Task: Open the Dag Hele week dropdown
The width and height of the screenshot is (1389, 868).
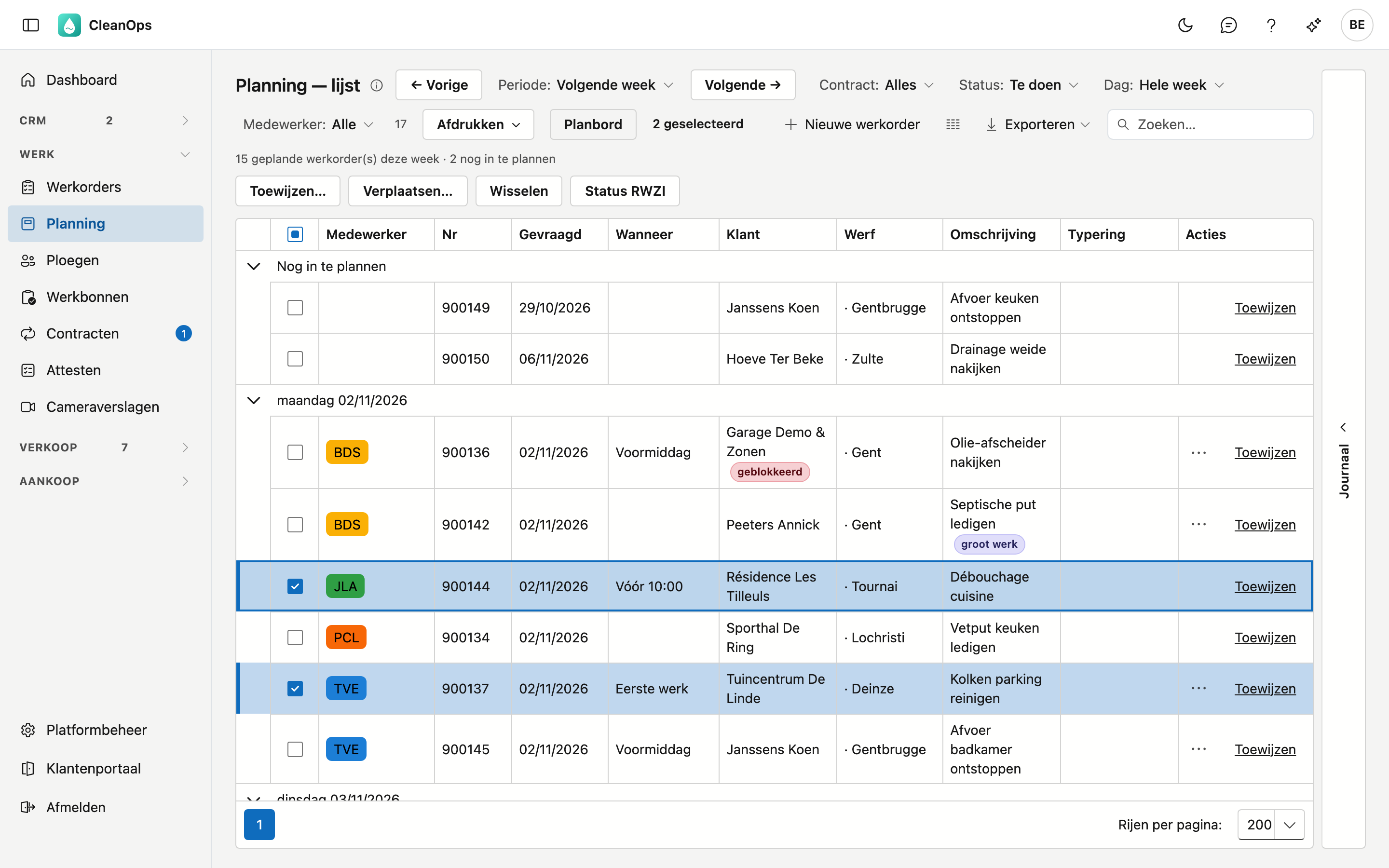Action: pos(1164,85)
